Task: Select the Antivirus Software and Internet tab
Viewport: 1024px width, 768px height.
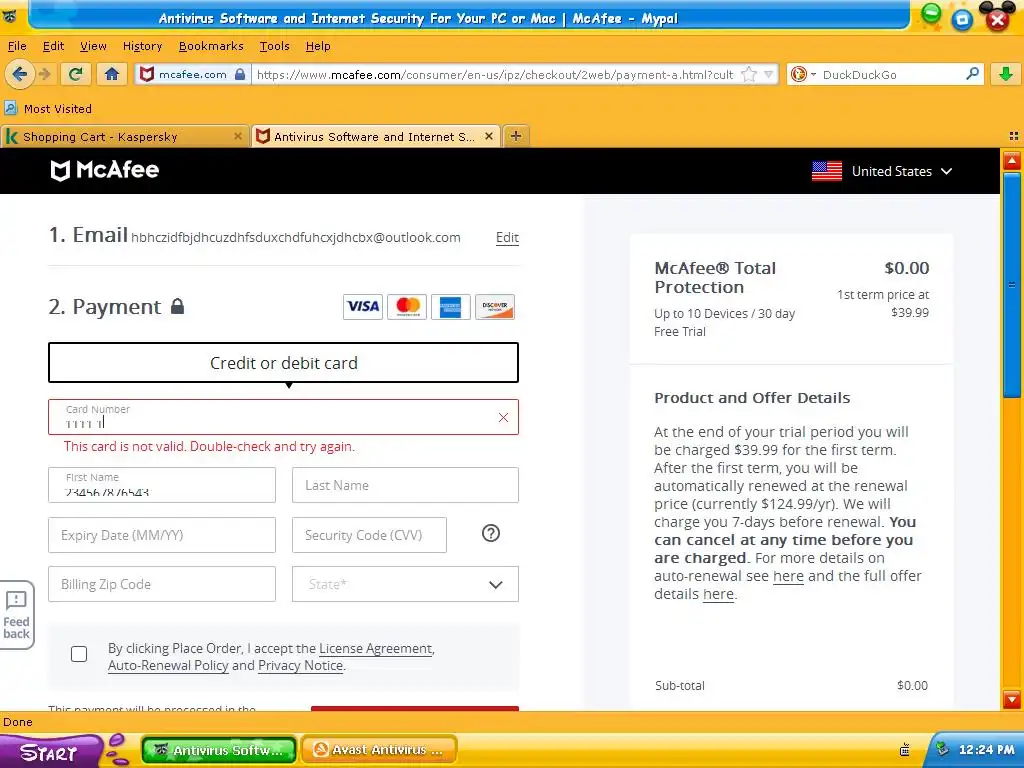Action: 376,136
